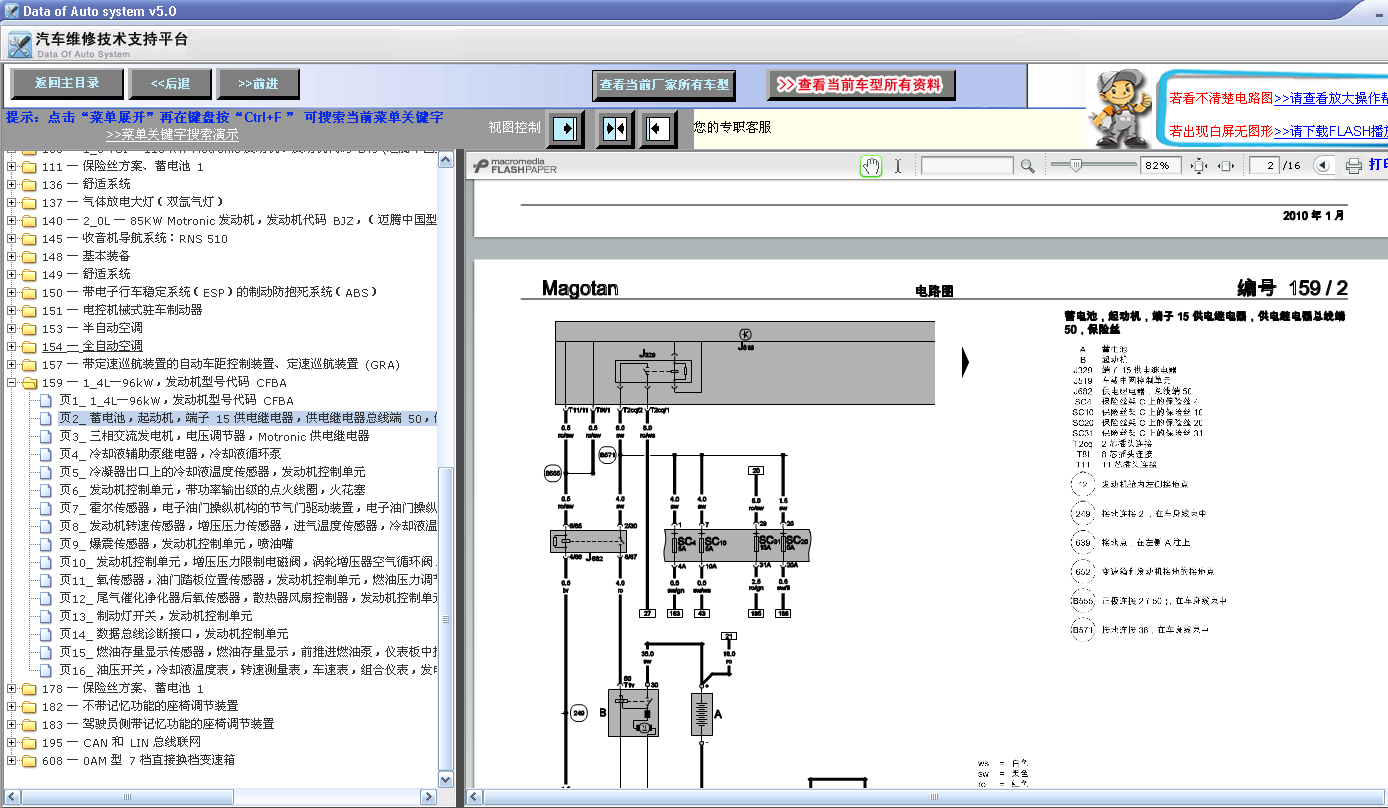Open 页13_ 制动灯开关 page
This screenshot has width=1388, height=808.
coord(155,616)
